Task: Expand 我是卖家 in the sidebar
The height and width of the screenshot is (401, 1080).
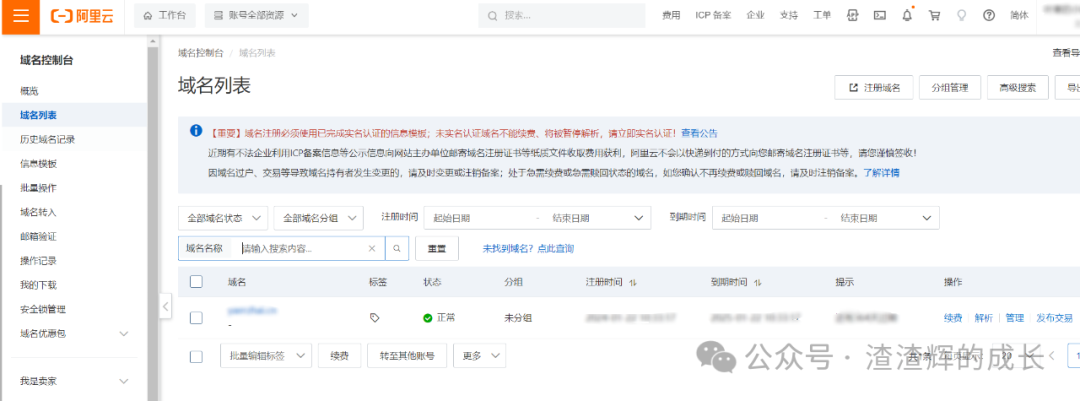Action: [74, 381]
